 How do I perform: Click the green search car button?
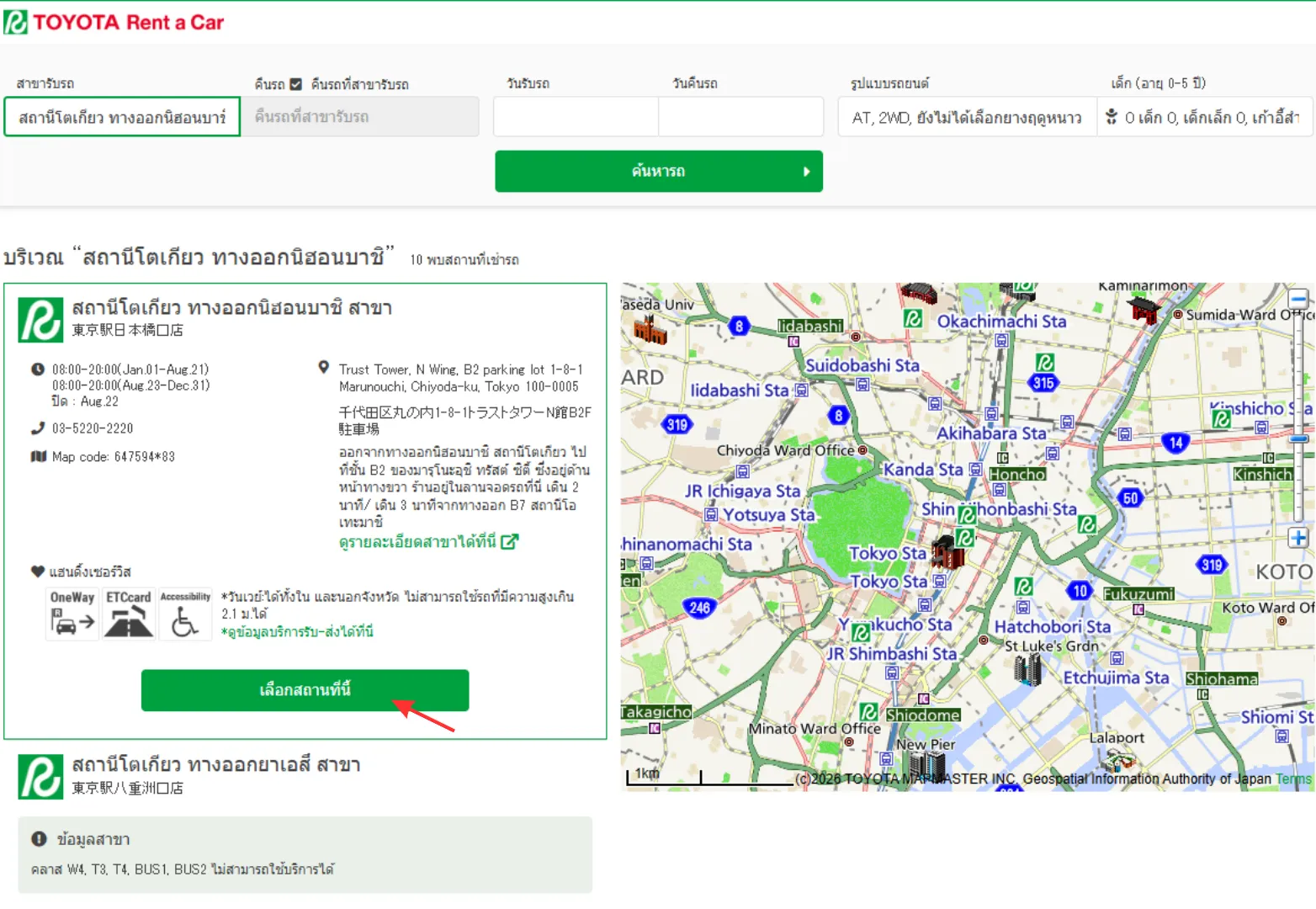tap(659, 172)
